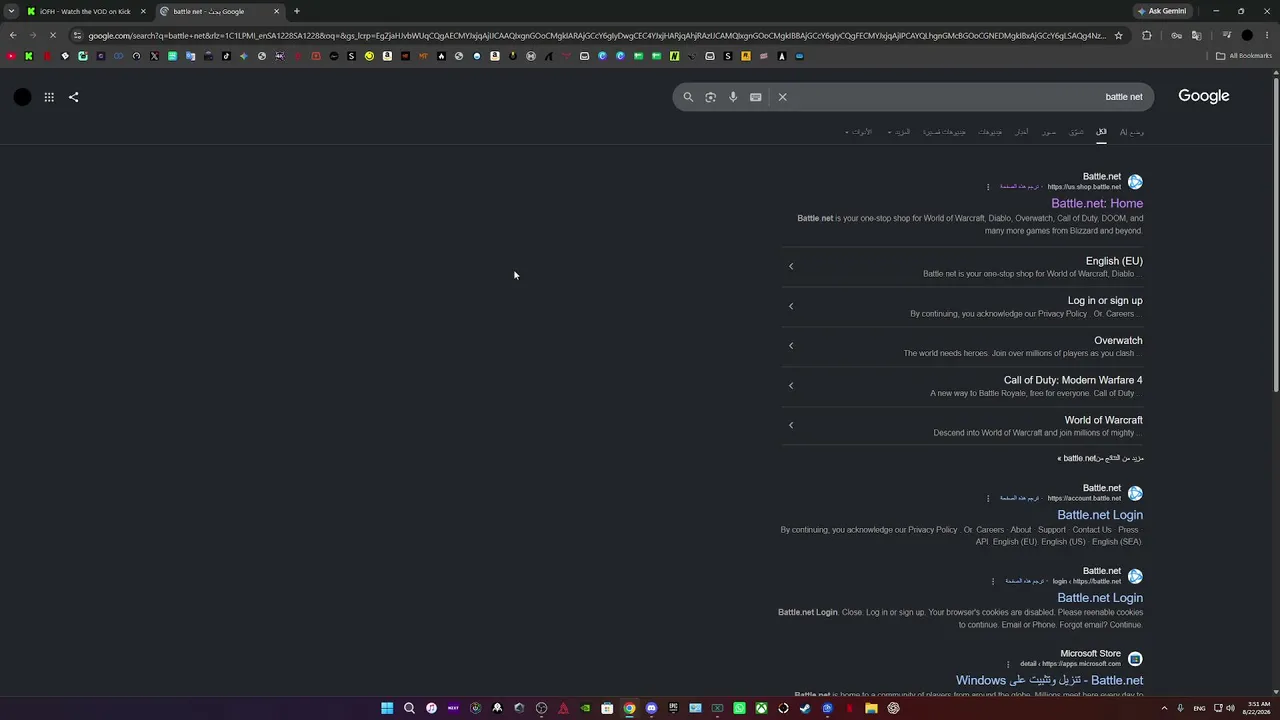Open more options for Microsoft Store result
The height and width of the screenshot is (720, 1280).
coord(1008,664)
